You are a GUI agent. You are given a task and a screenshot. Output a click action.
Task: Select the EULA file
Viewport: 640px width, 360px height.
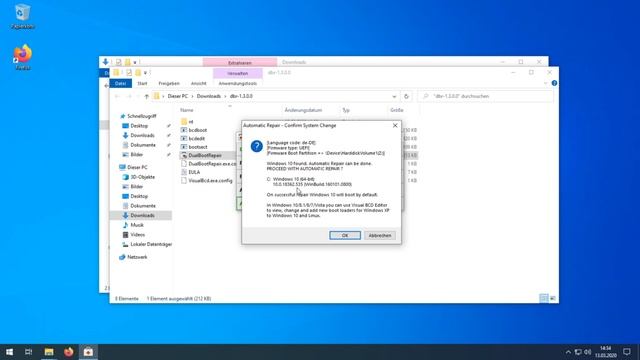[194, 172]
